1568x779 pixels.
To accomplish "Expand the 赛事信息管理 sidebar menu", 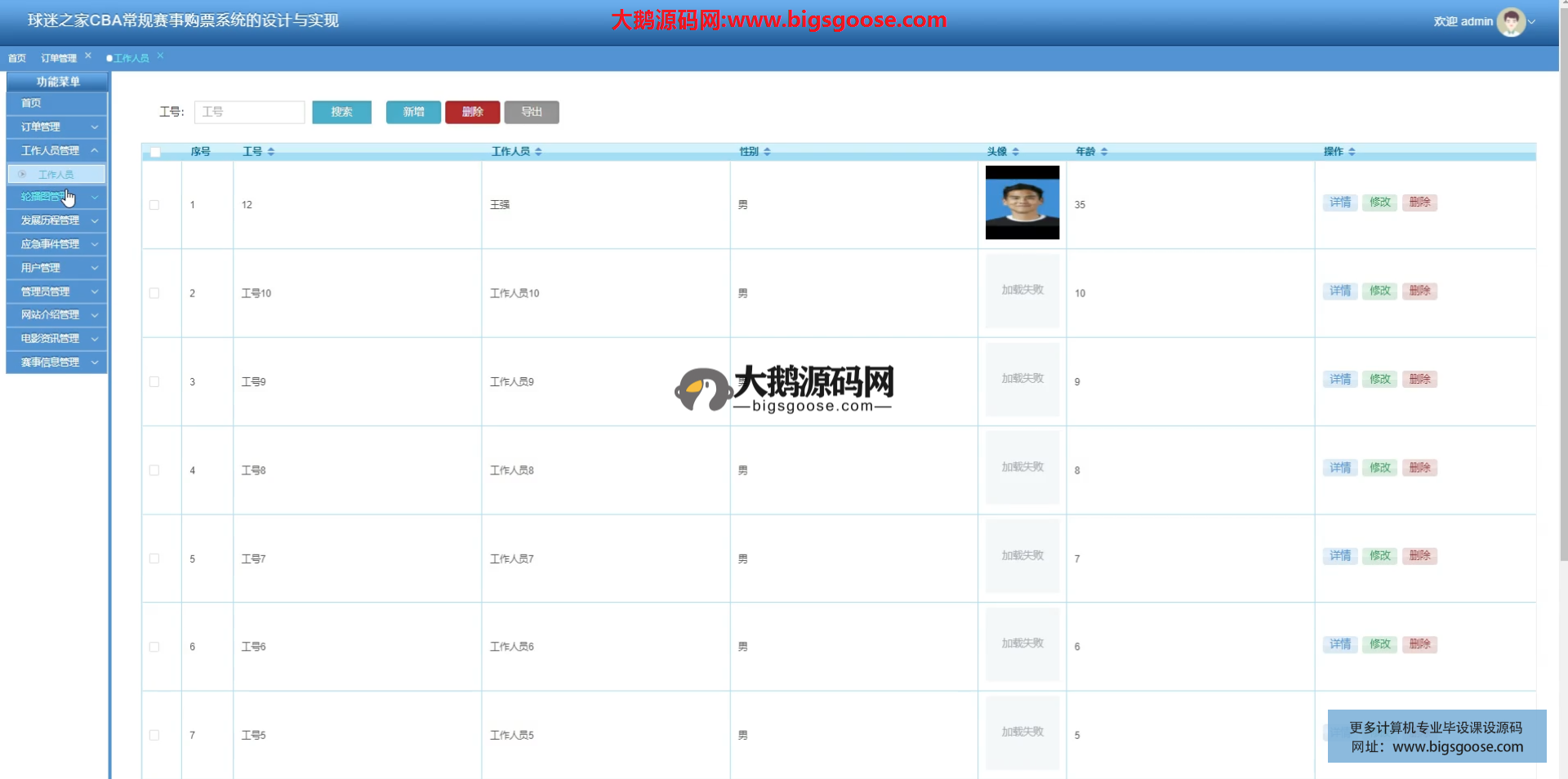I will click(x=56, y=363).
